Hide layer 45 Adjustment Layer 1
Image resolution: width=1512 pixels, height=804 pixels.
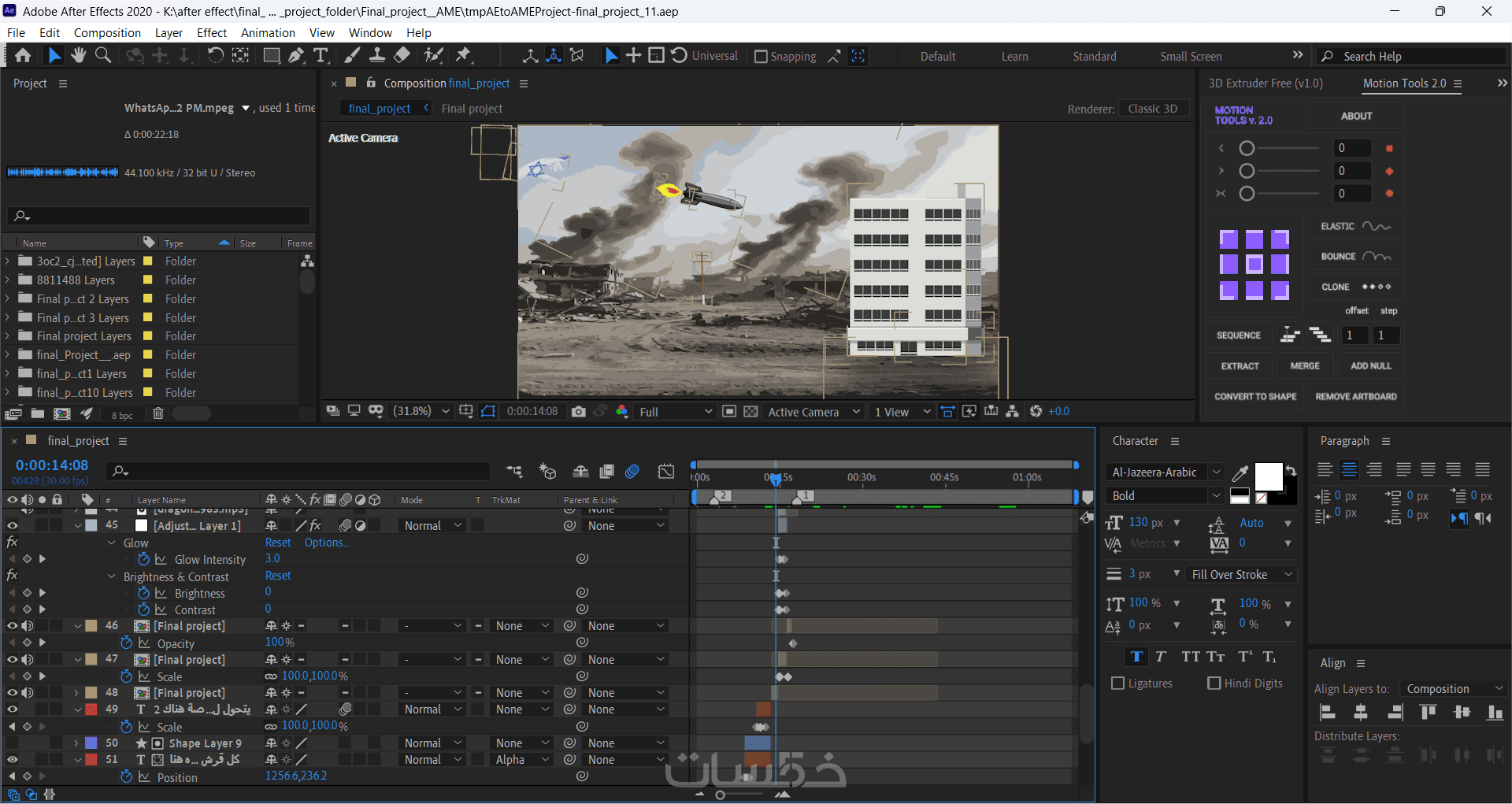tap(13, 525)
